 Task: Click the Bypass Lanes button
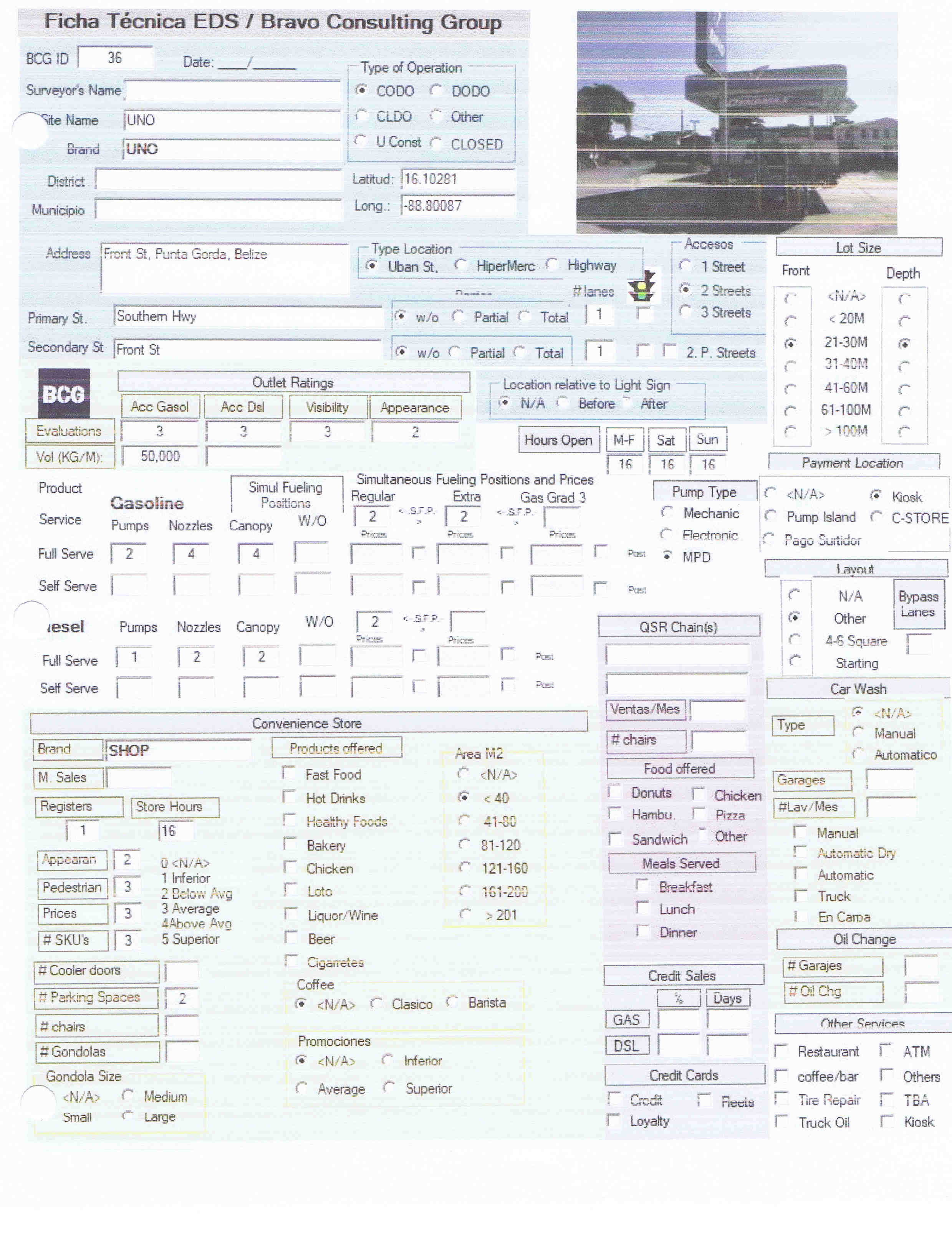919,604
